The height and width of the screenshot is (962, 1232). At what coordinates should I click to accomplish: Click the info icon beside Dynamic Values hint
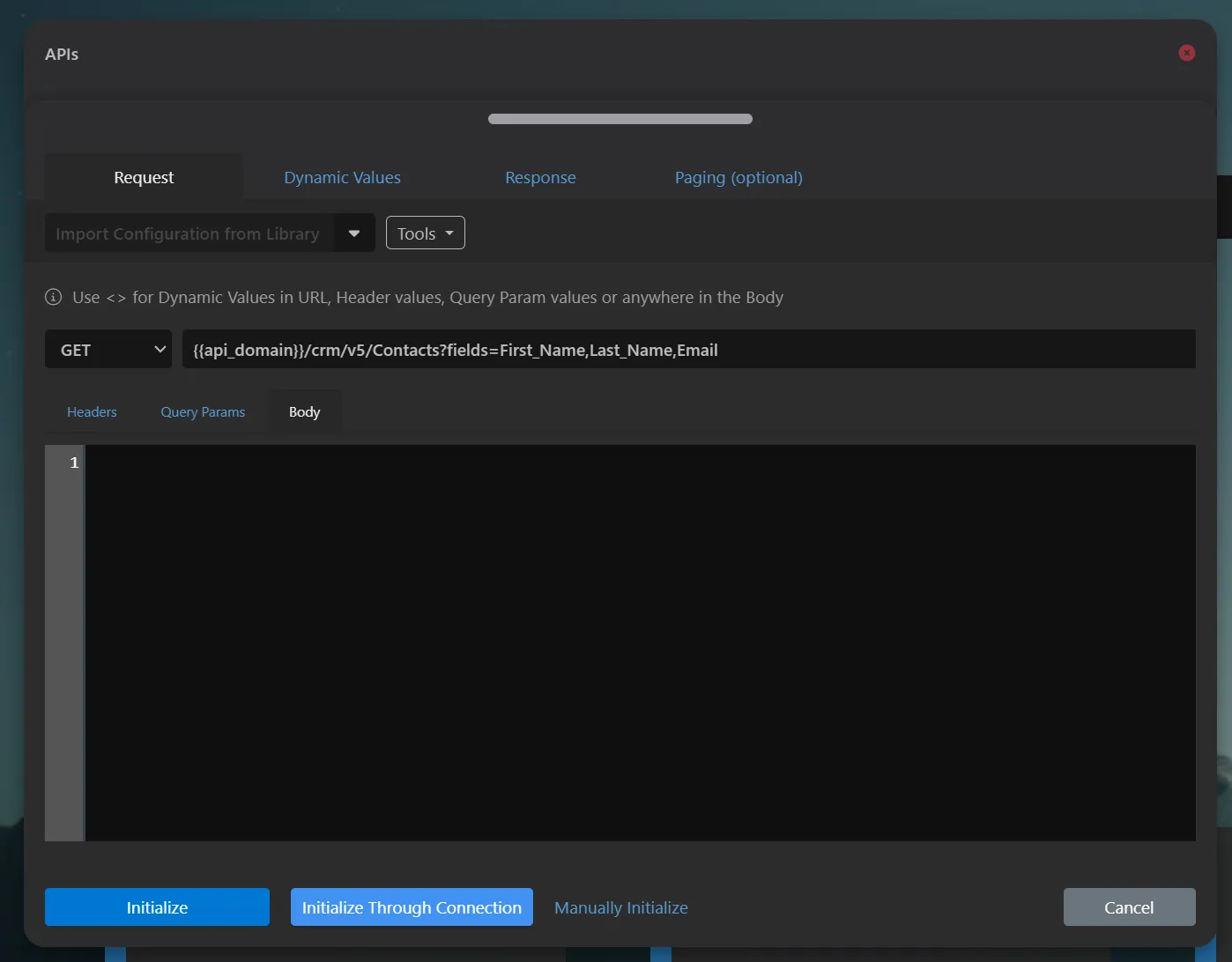(x=54, y=297)
